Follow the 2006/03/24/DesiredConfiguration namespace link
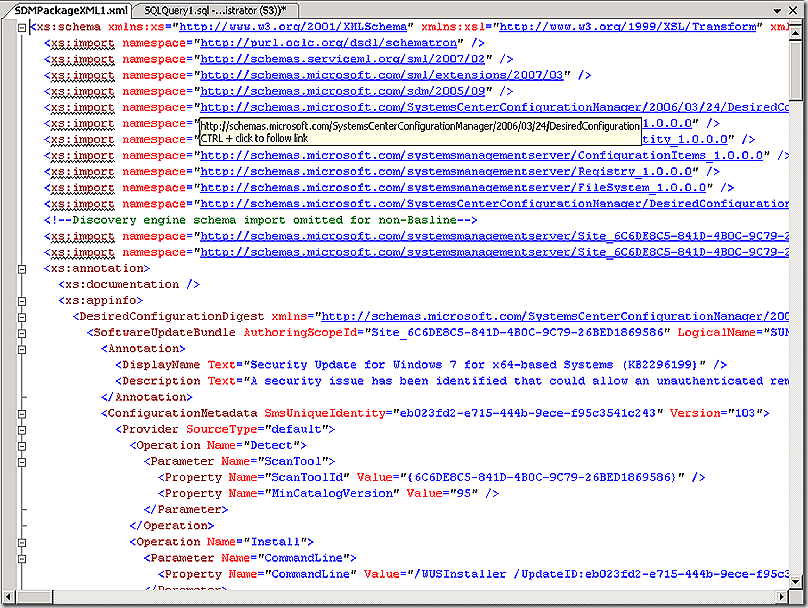 coord(495,107)
